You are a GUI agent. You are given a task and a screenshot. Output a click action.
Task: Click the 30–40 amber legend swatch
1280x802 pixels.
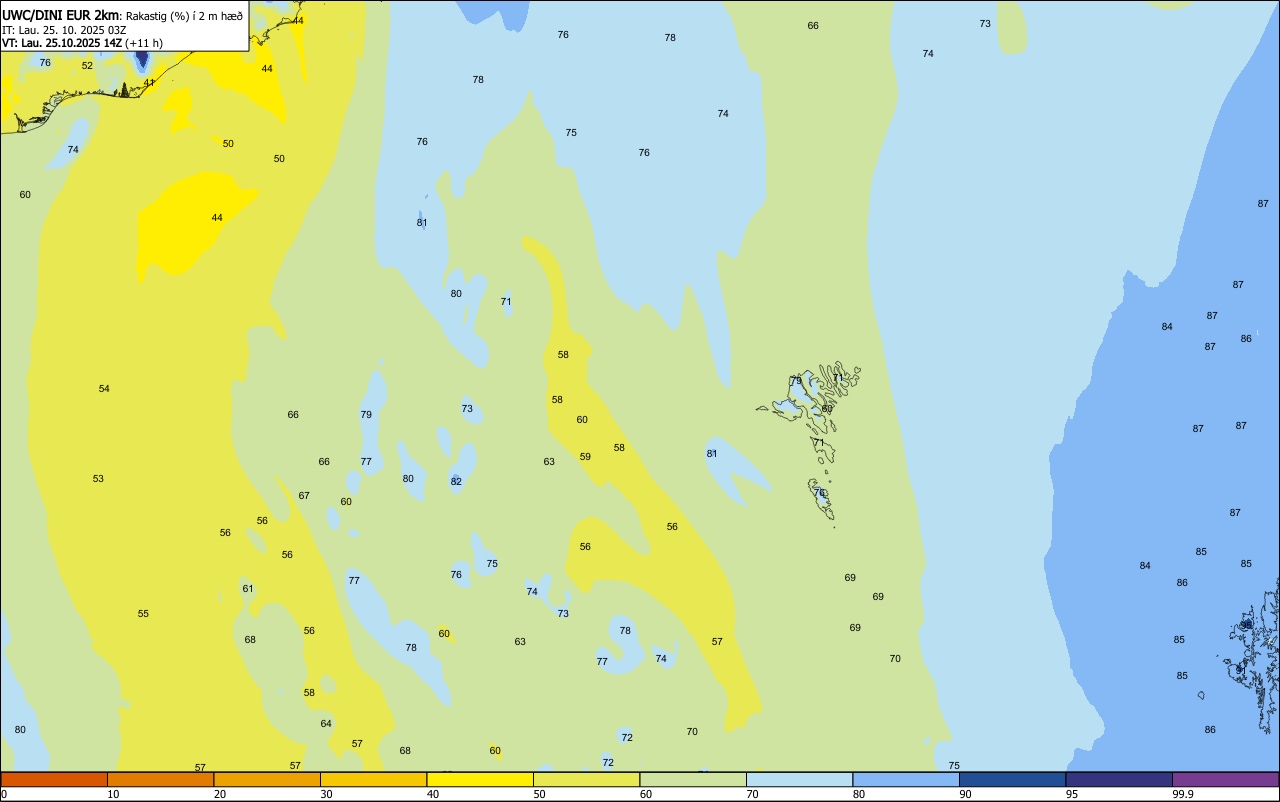click(x=373, y=779)
